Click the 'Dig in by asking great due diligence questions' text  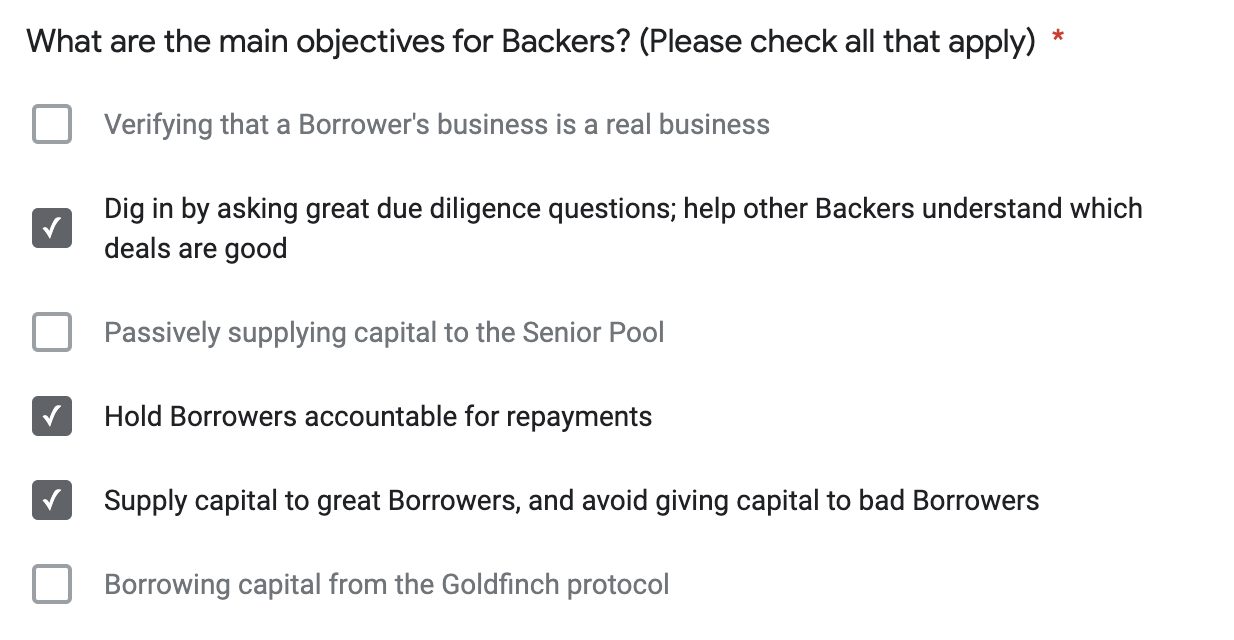391,209
